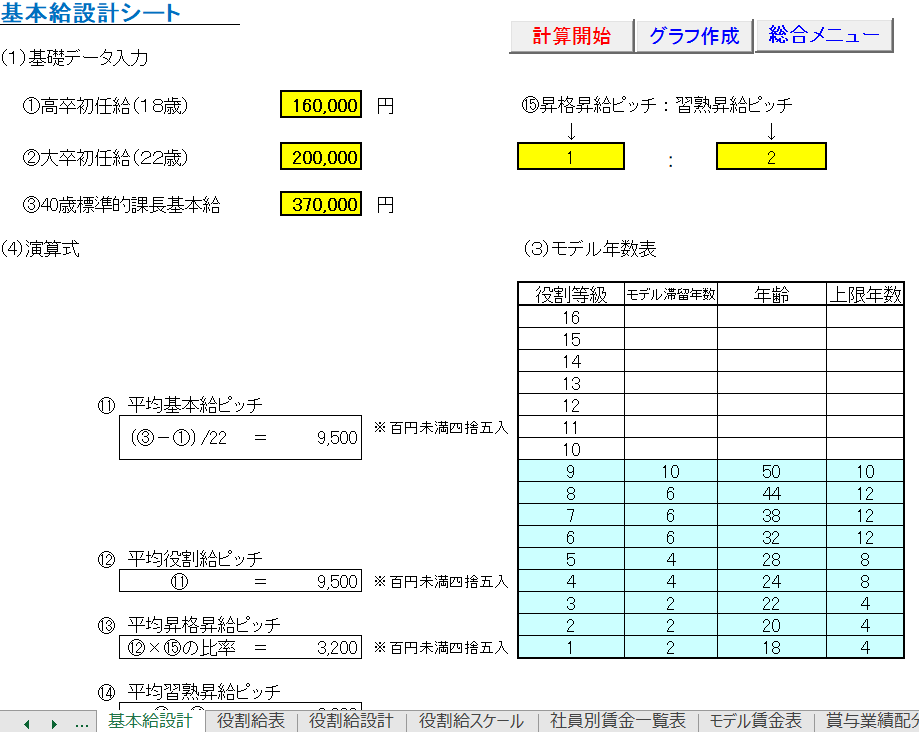This screenshot has width=919, height=732.
Task: Click the 年齢 cell showing 18
Action: coord(771,648)
